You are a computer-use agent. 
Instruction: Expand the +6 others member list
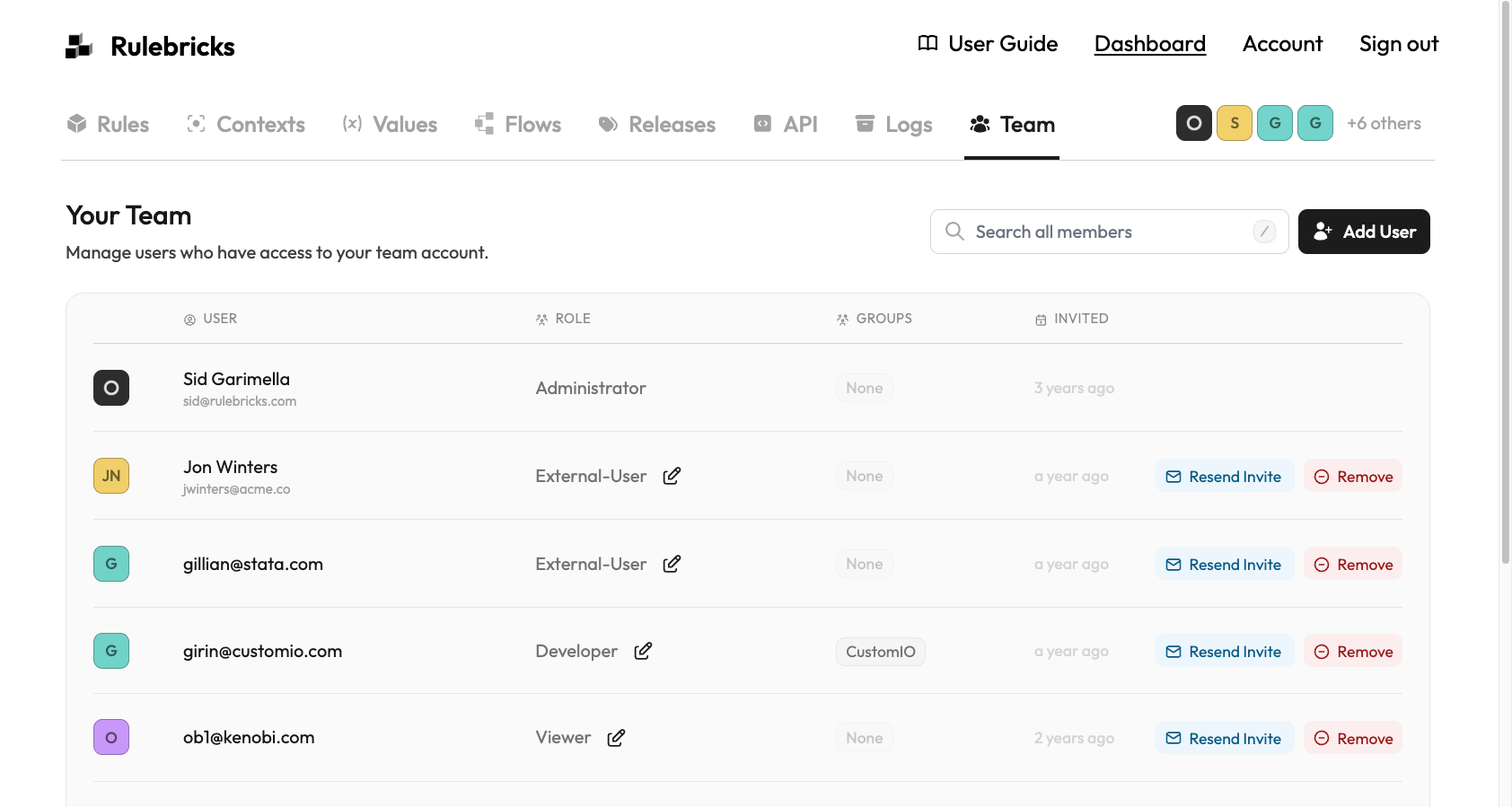point(1384,123)
